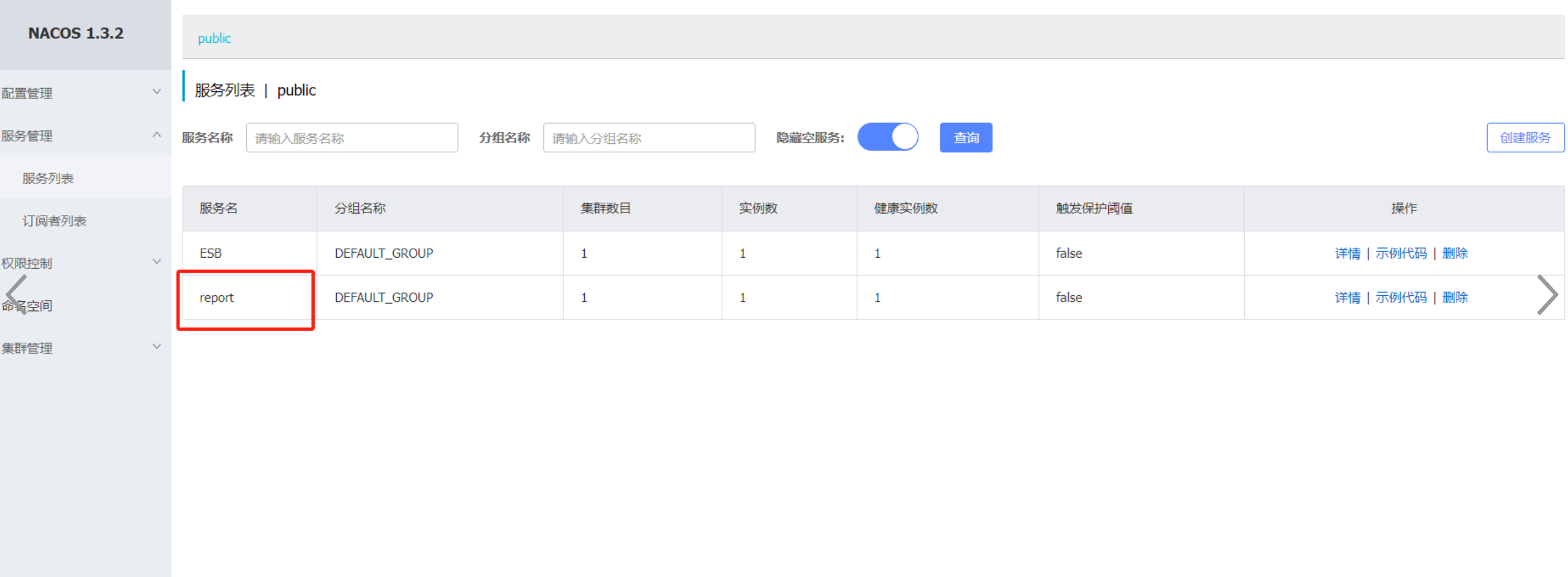Click 删除 for the ESB service
Viewport: 1568px width, 577px height.
tap(1455, 253)
